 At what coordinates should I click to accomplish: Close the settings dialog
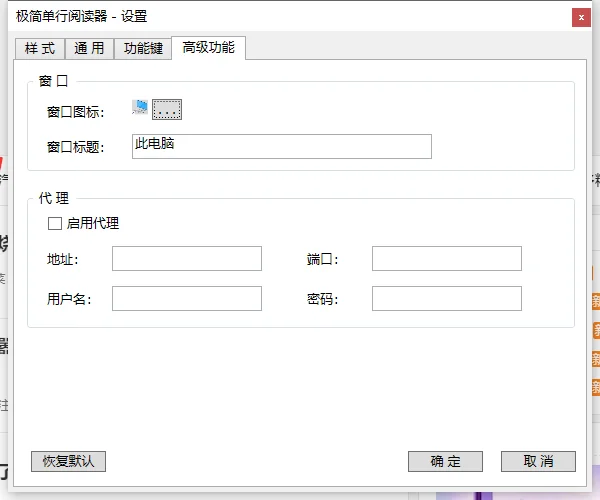[x=581, y=18]
